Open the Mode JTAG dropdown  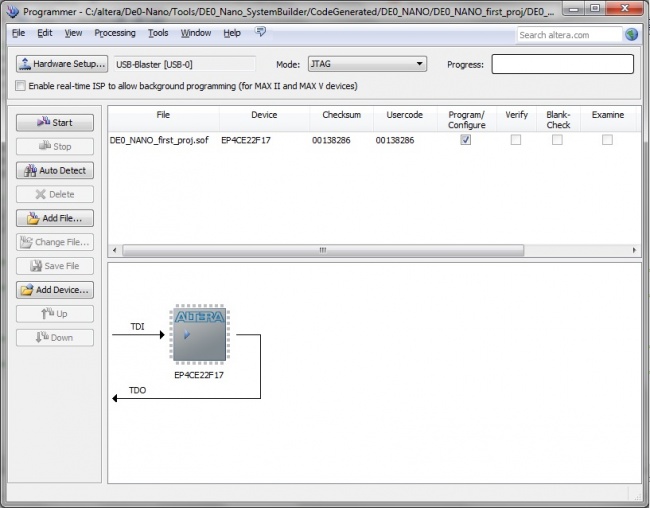367,64
